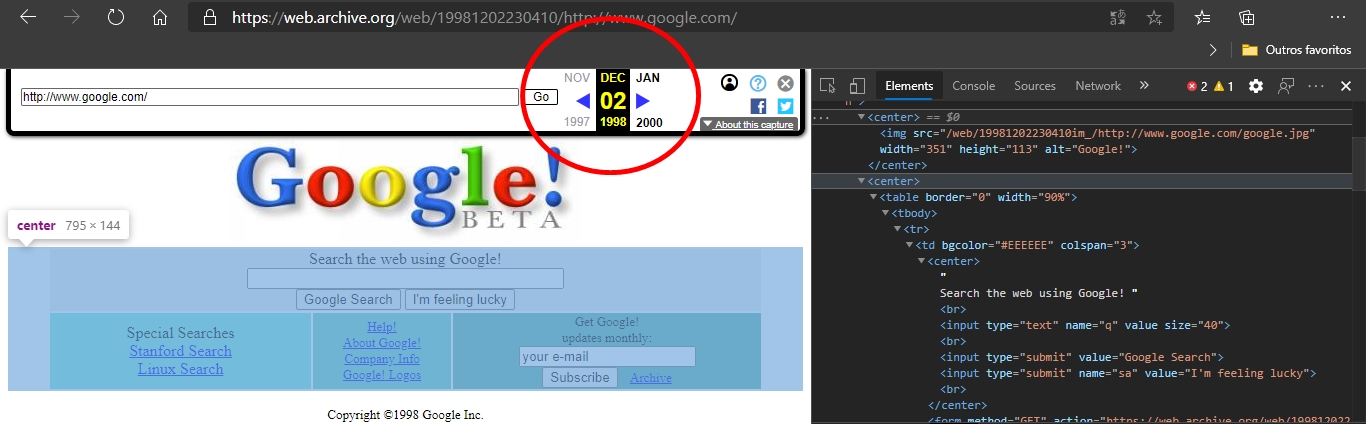Screen dimensions: 1366x424
Task: Toggle device emulation in DevTools
Action: (857, 86)
